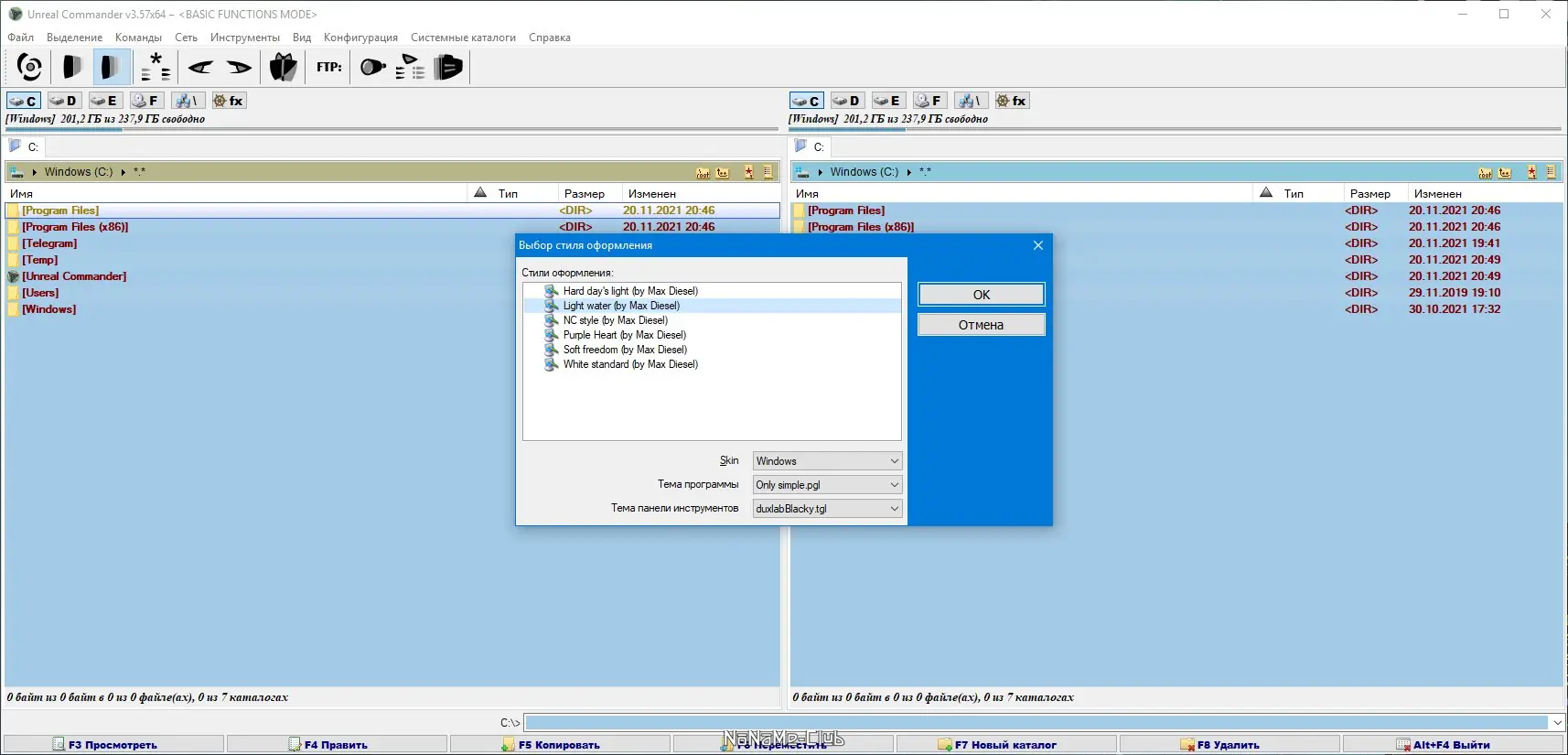
Task: Click F7 Новый каталог button
Action: pos(1005,745)
